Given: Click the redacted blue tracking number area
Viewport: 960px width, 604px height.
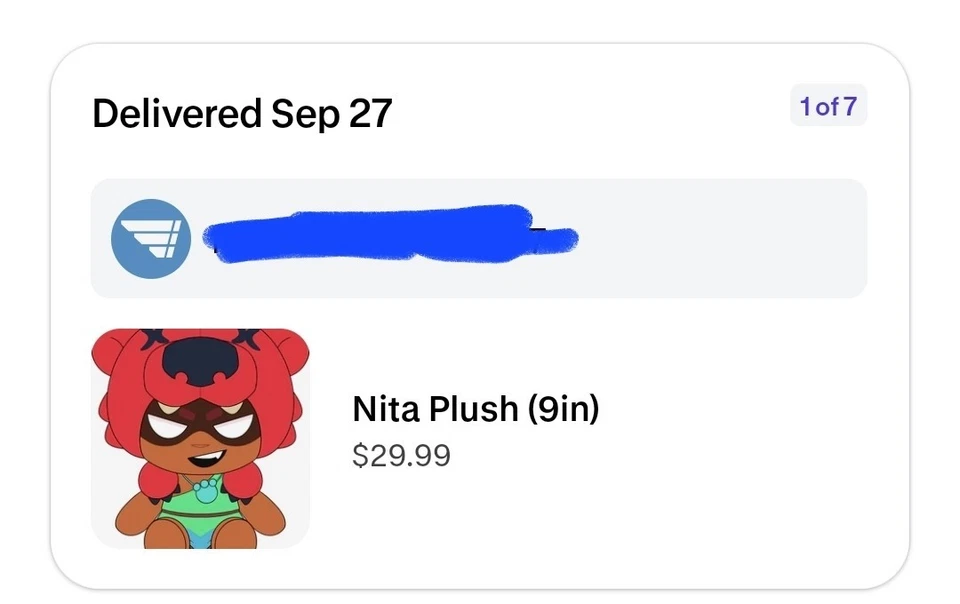Looking at the screenshot, I should tap(390, 237).
